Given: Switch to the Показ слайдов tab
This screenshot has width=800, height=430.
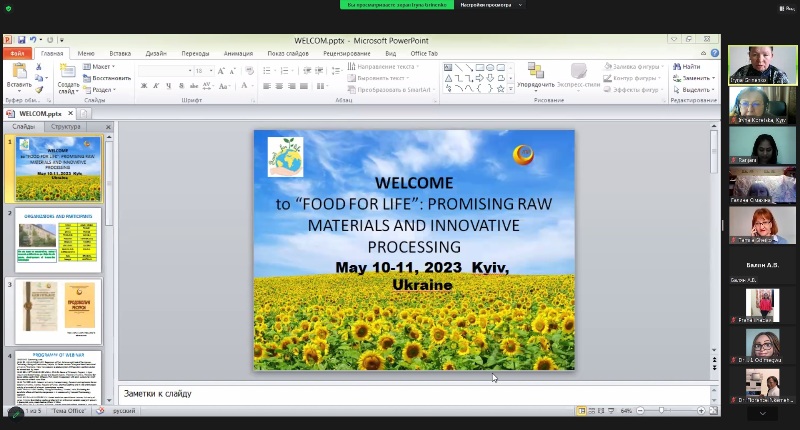Looking at the screenshot, I should (288, 53).
